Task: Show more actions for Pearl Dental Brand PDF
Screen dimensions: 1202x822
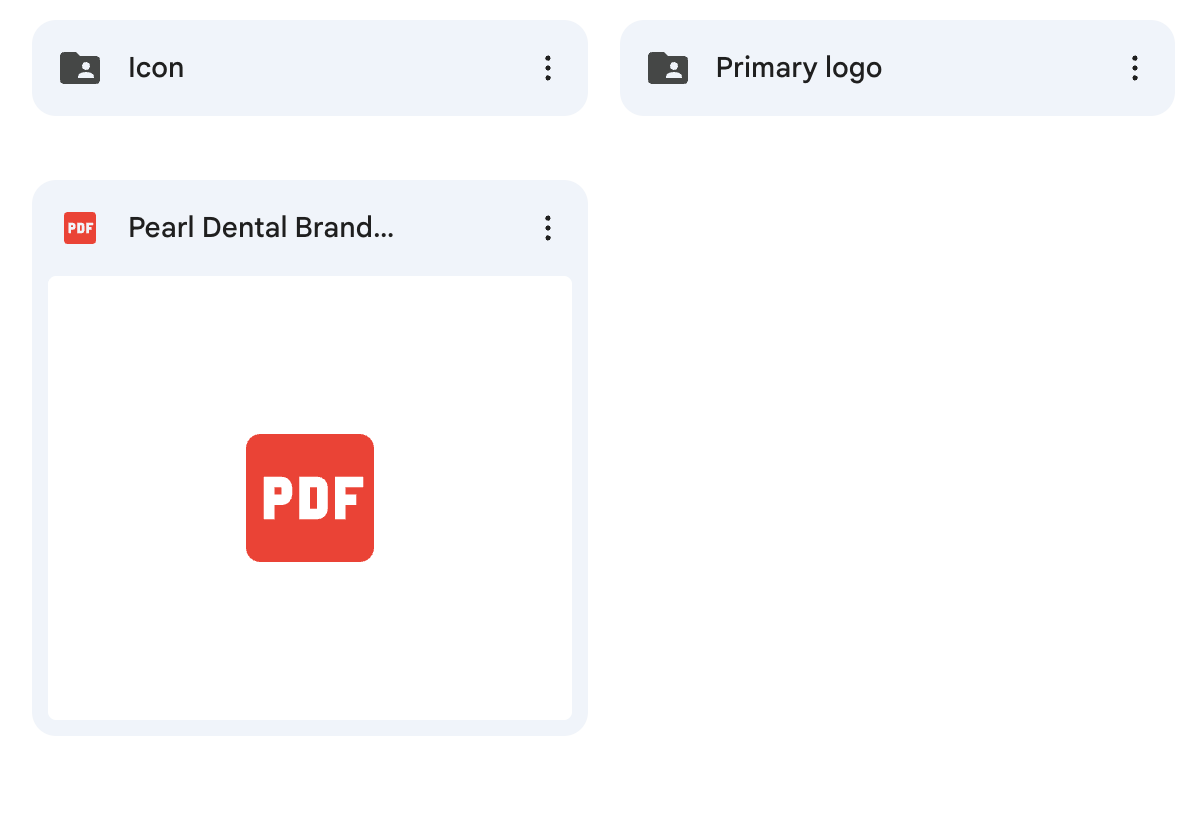Action: 548,228
